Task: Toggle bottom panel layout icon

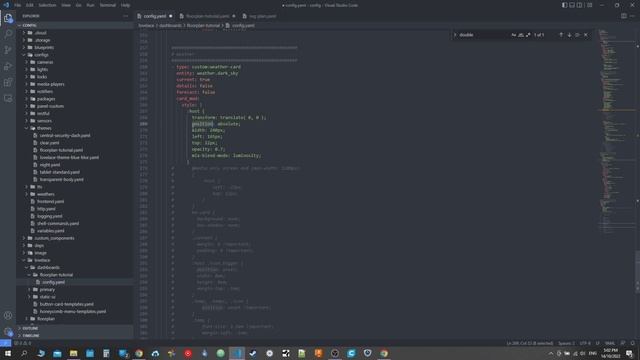Action: tap(572, 5)
